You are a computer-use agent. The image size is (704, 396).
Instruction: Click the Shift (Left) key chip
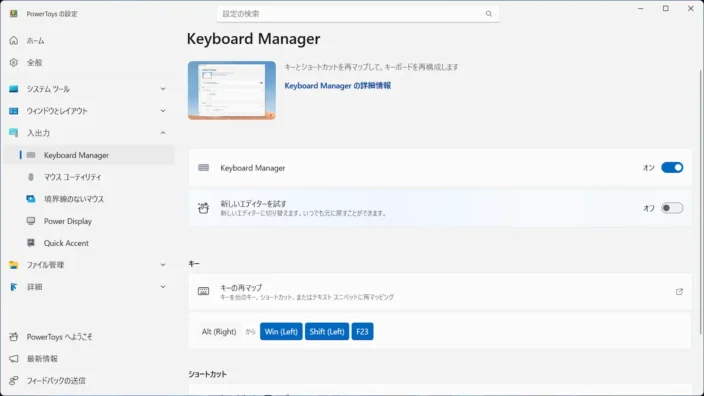[327, 331]
